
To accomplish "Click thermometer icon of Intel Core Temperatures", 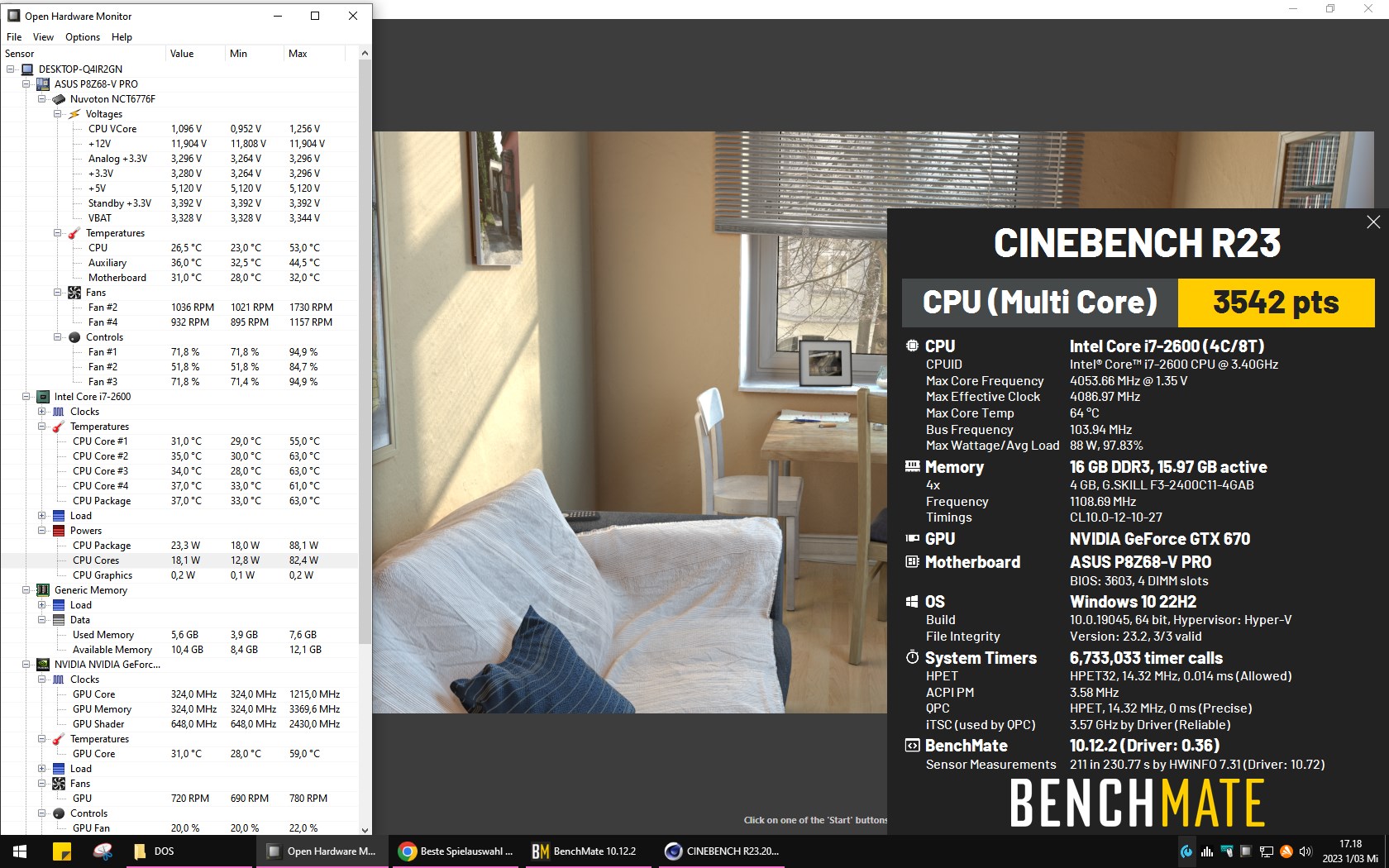I will click(x=59, y=427).
